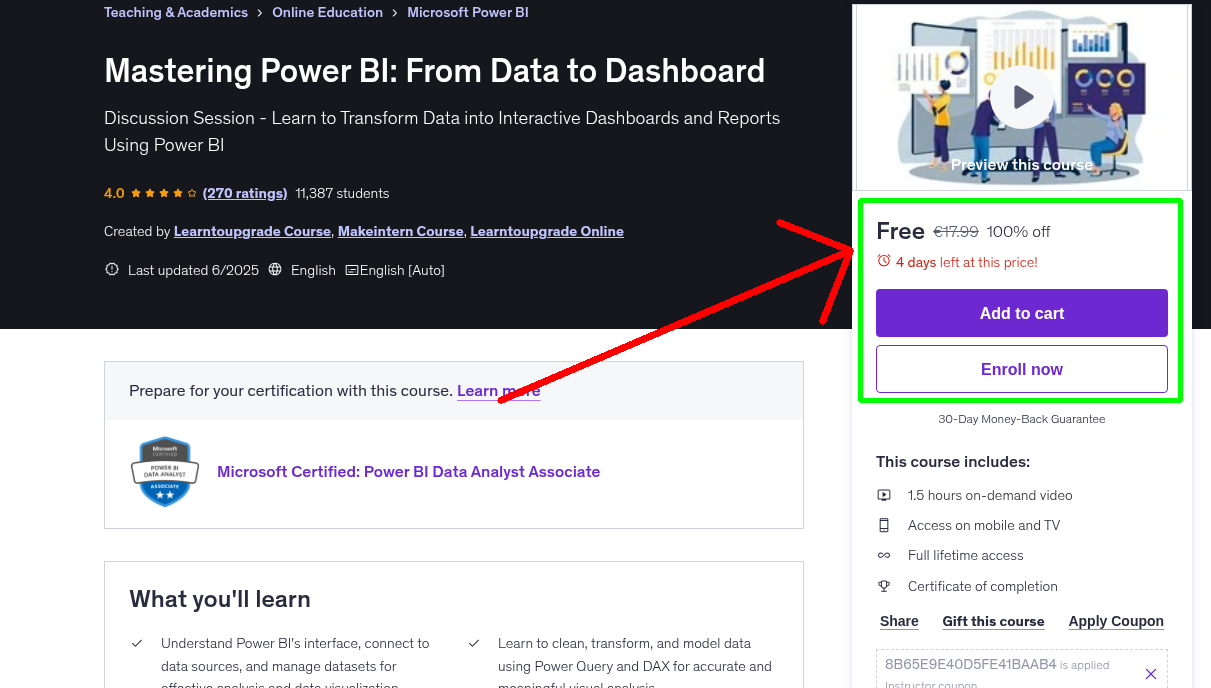Select the Power BI Data Analyst certification badge
This screenshot has width=1211, height=688.
click(164, 471)
